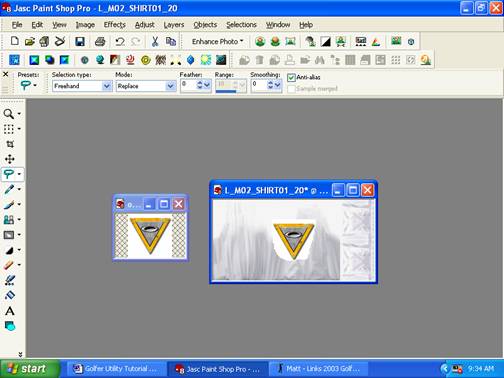Screen dimensions: 504x378
Task: Open the Enhance Photo dropdown
Action: (217, 42)
